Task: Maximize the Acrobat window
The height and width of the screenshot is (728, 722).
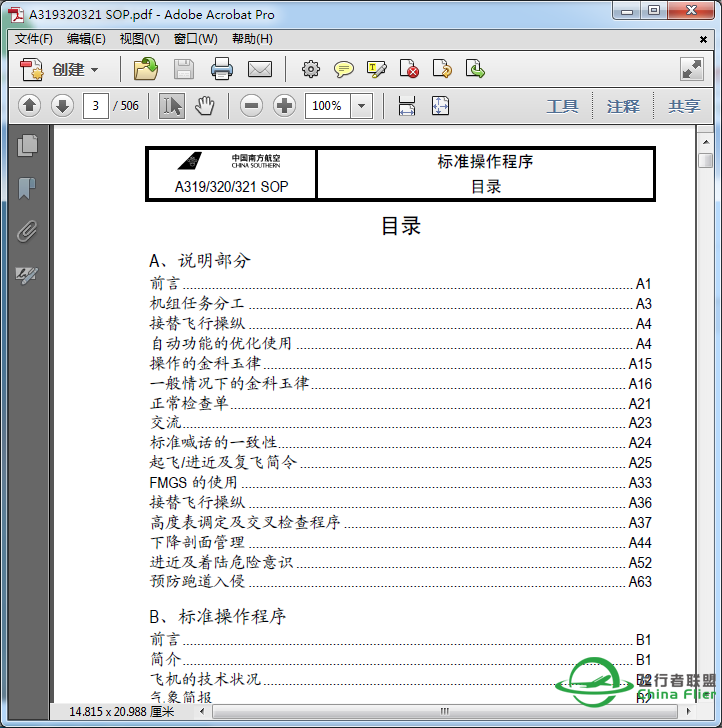Action: coord(654,11)
